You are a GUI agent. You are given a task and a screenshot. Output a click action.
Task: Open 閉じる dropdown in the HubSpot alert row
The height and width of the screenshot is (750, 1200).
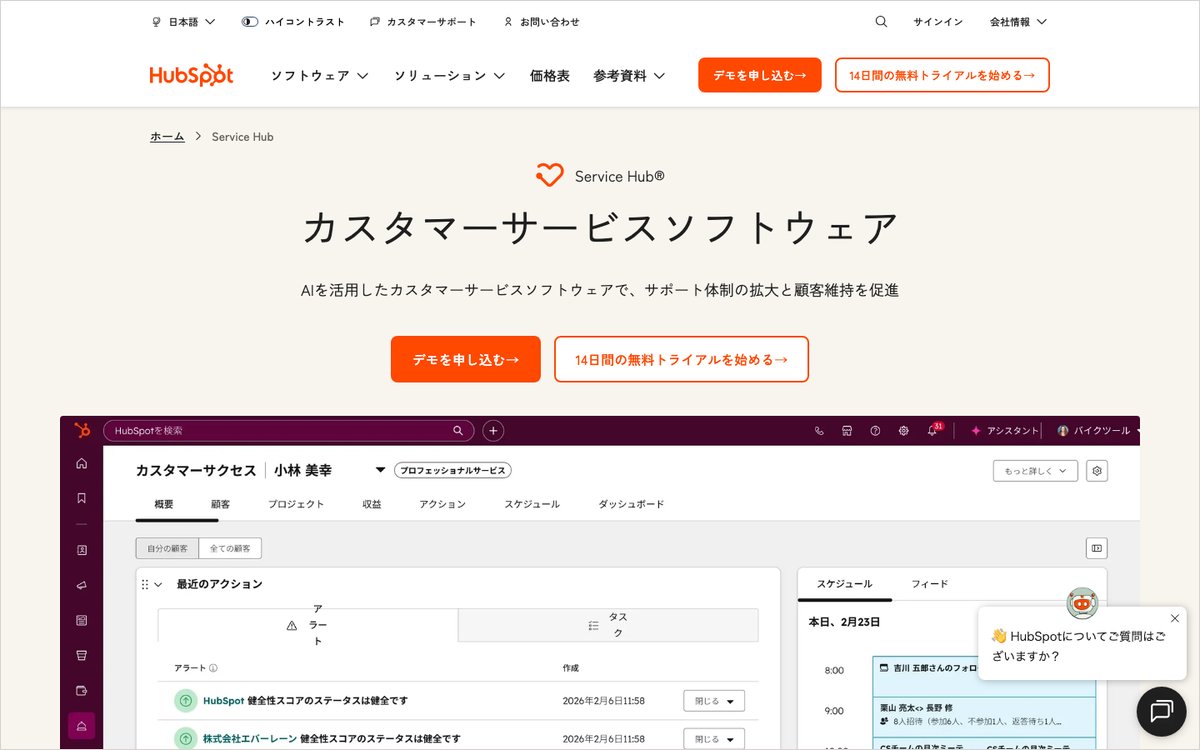(714, 701)
